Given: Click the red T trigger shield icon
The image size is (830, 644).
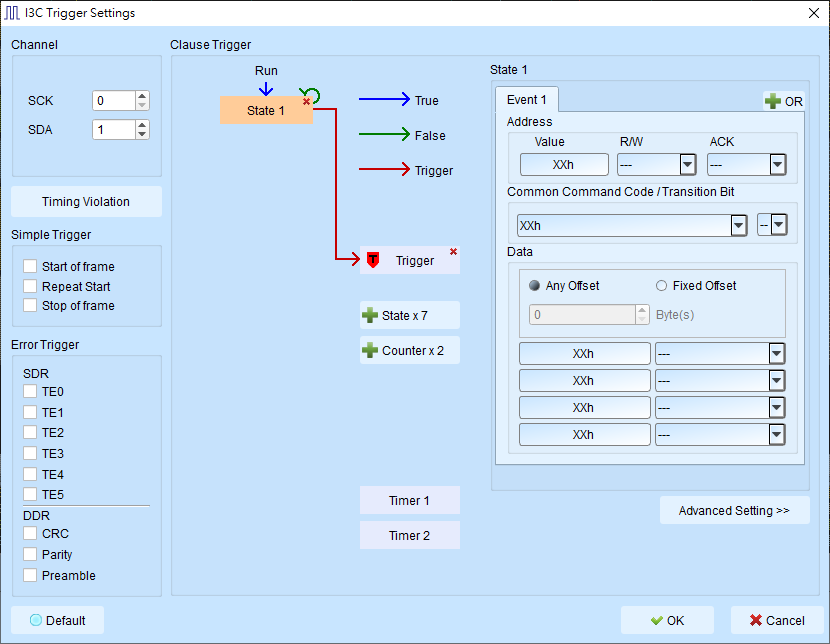Looking at the screenshot, I should pos(373,260).
